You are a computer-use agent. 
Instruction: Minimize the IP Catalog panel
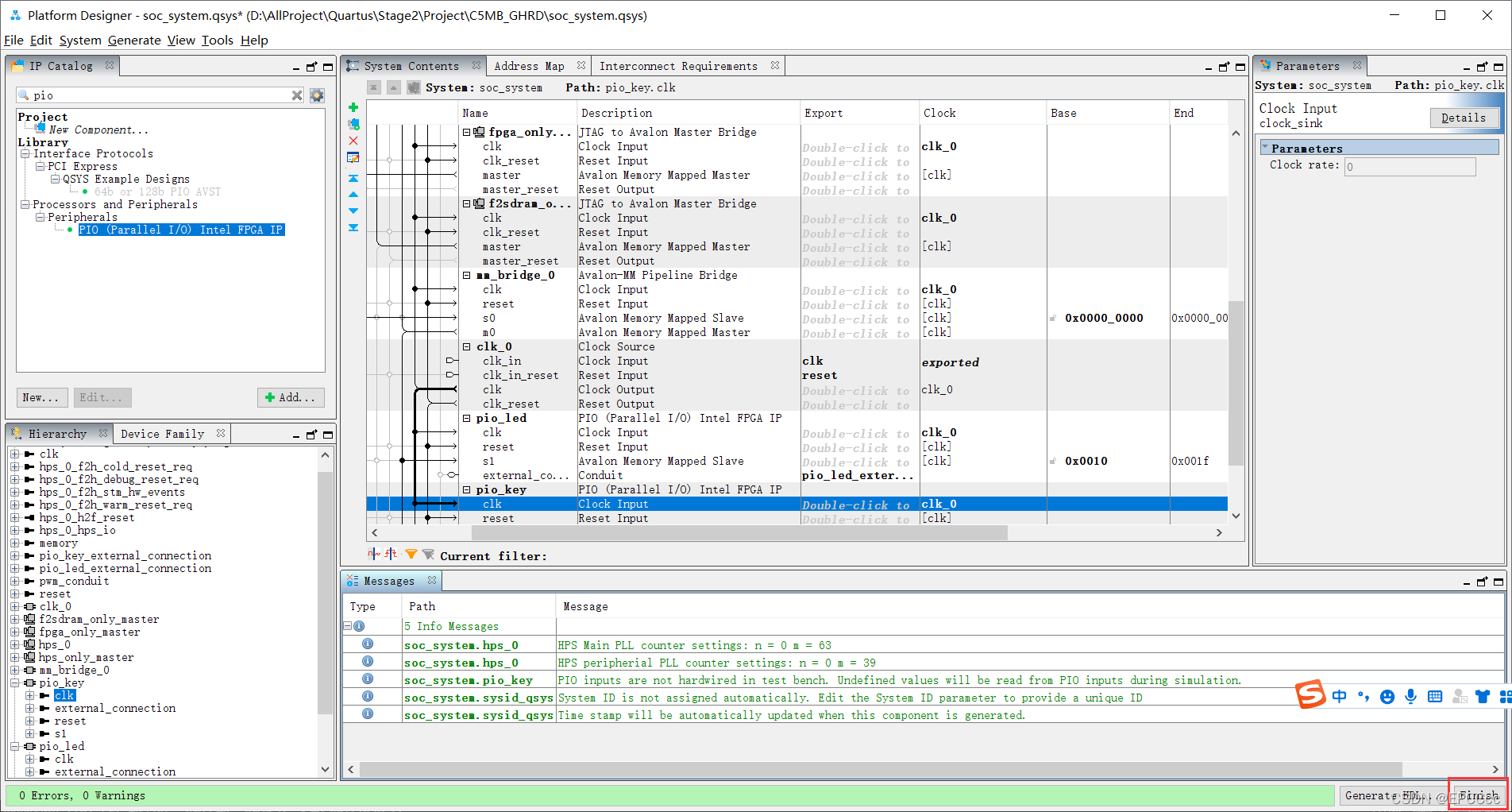pyautogui.click(x=296, y=68)
